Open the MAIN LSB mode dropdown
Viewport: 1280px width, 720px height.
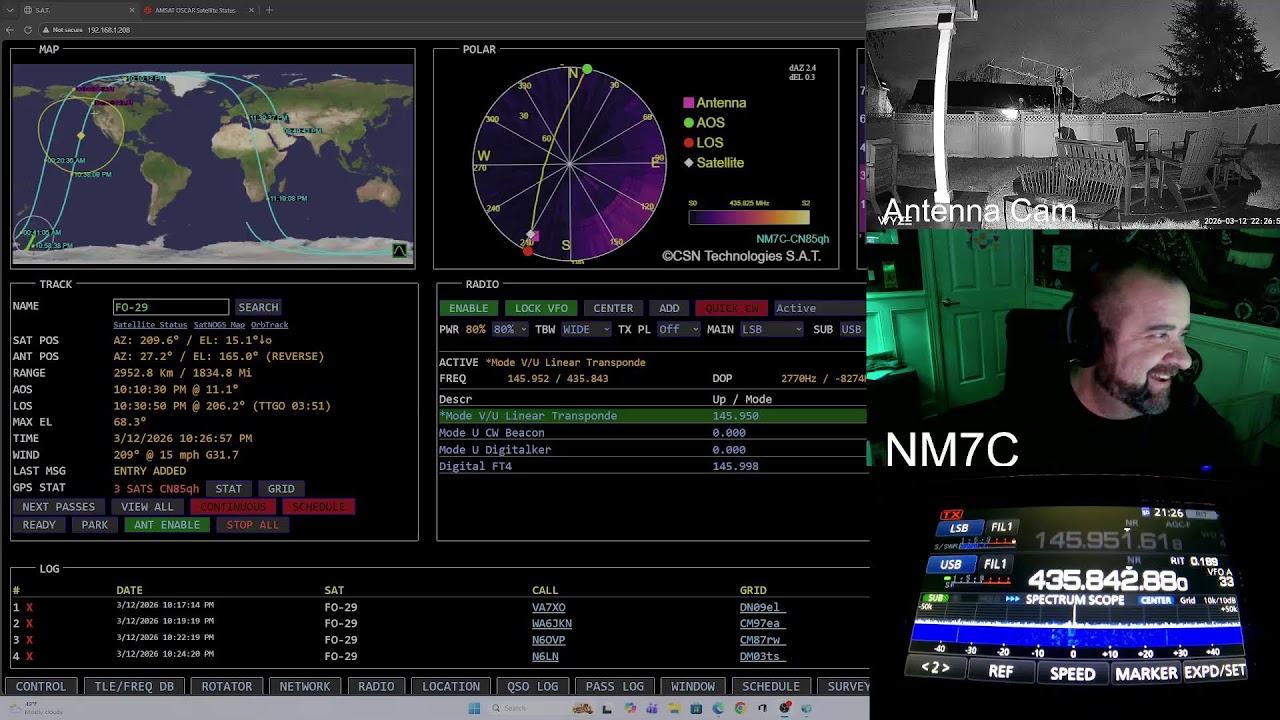pyautogui.click(x=770, y=329)
